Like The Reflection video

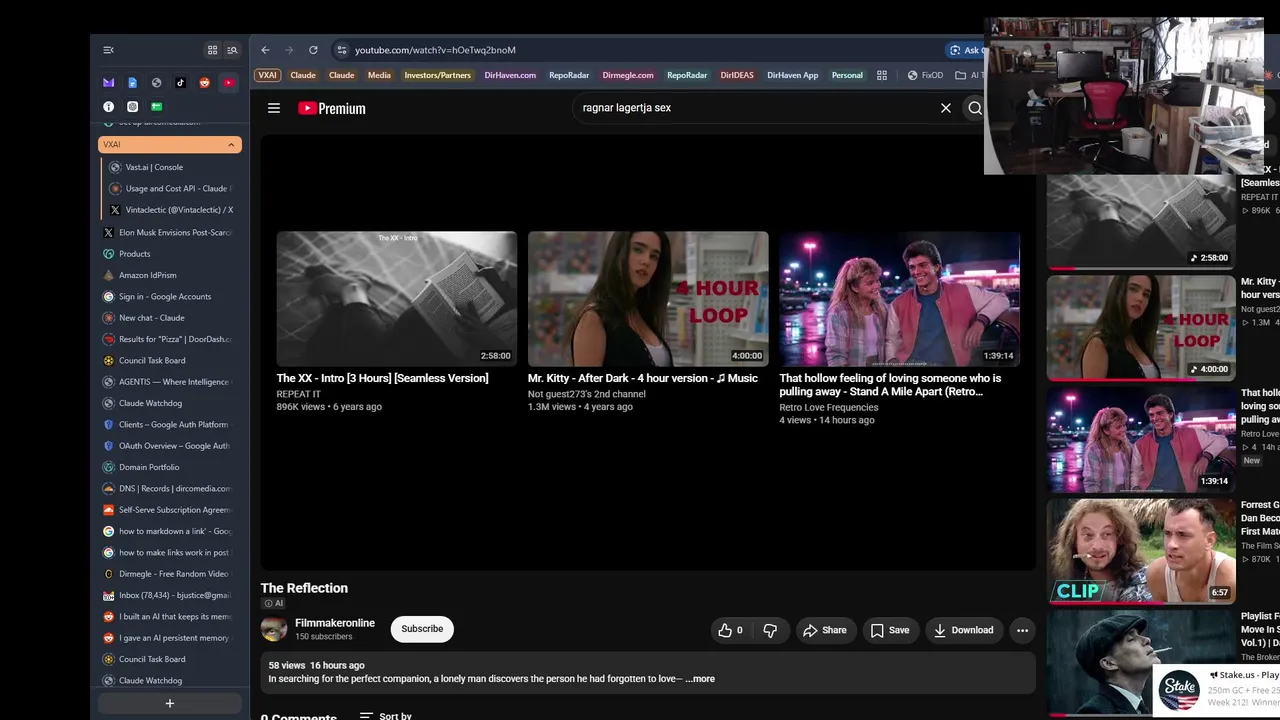[x=730, y=630]
